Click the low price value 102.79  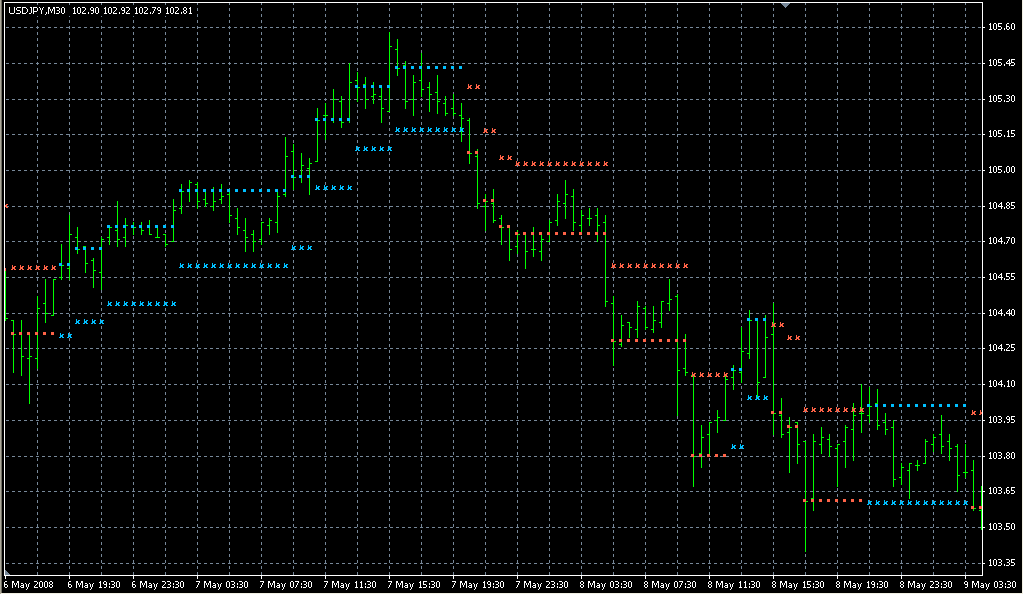click(x=147, y=11)
